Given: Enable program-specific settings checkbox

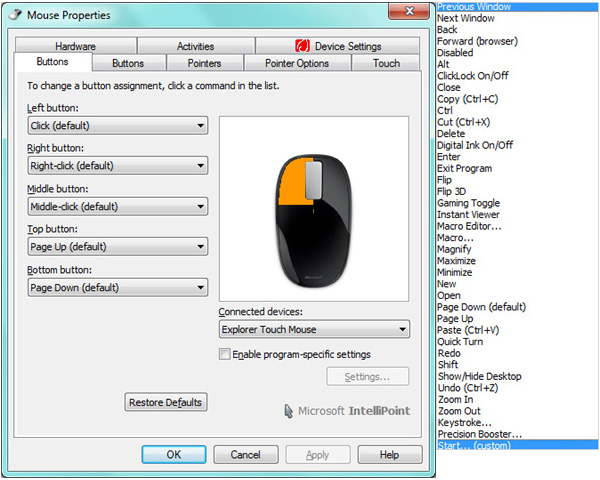Looking at the screenshot, I should (x=225, y=354).
